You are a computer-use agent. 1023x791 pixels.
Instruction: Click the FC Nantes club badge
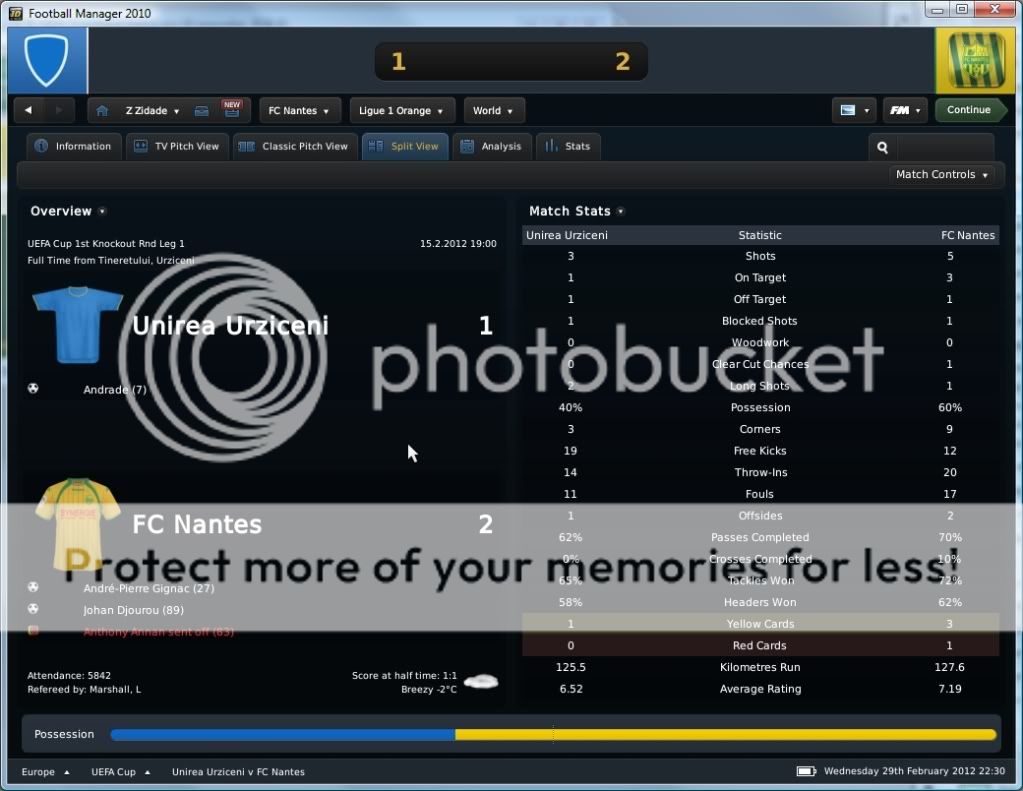point(975,61)
